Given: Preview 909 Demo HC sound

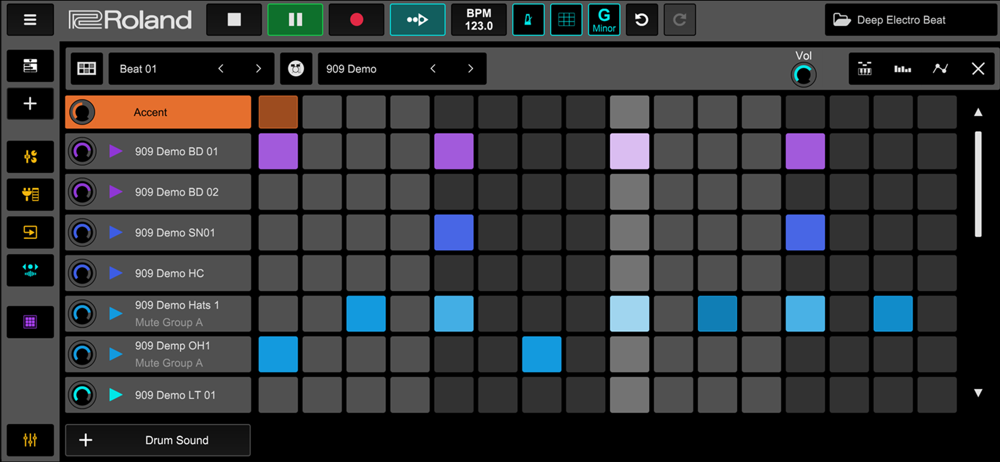Looking at the screenshot, I should click(x=115, y=273).
